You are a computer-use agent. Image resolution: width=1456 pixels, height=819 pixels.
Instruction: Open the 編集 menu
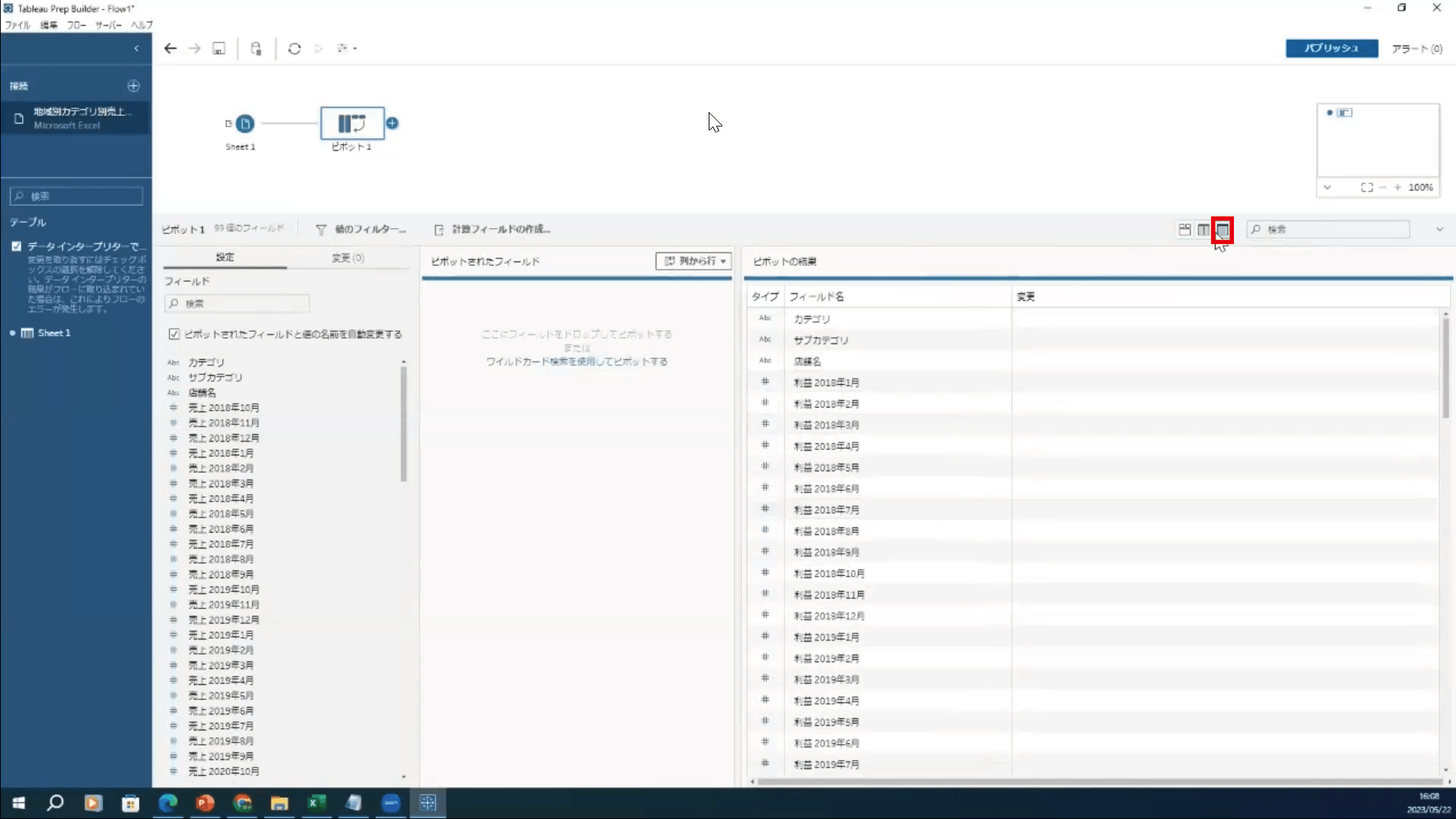pos(49,25)
